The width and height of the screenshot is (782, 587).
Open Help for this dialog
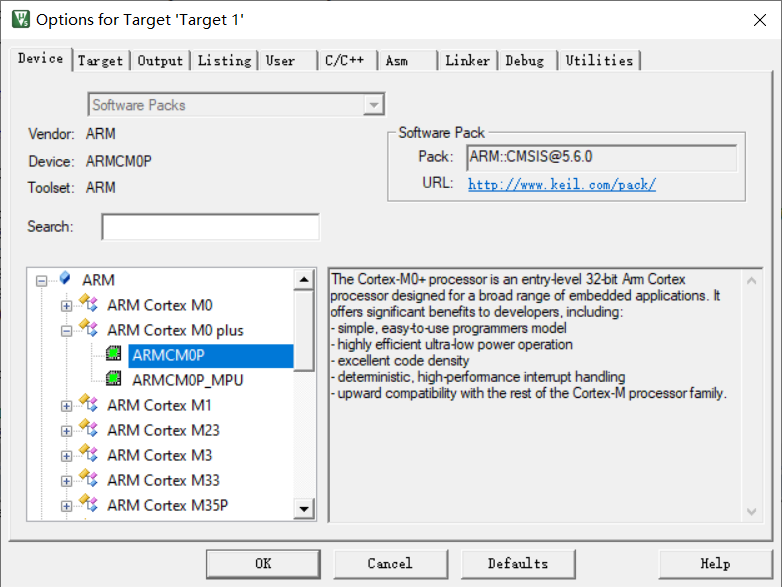pyautogui.click(x=715, y=564)
